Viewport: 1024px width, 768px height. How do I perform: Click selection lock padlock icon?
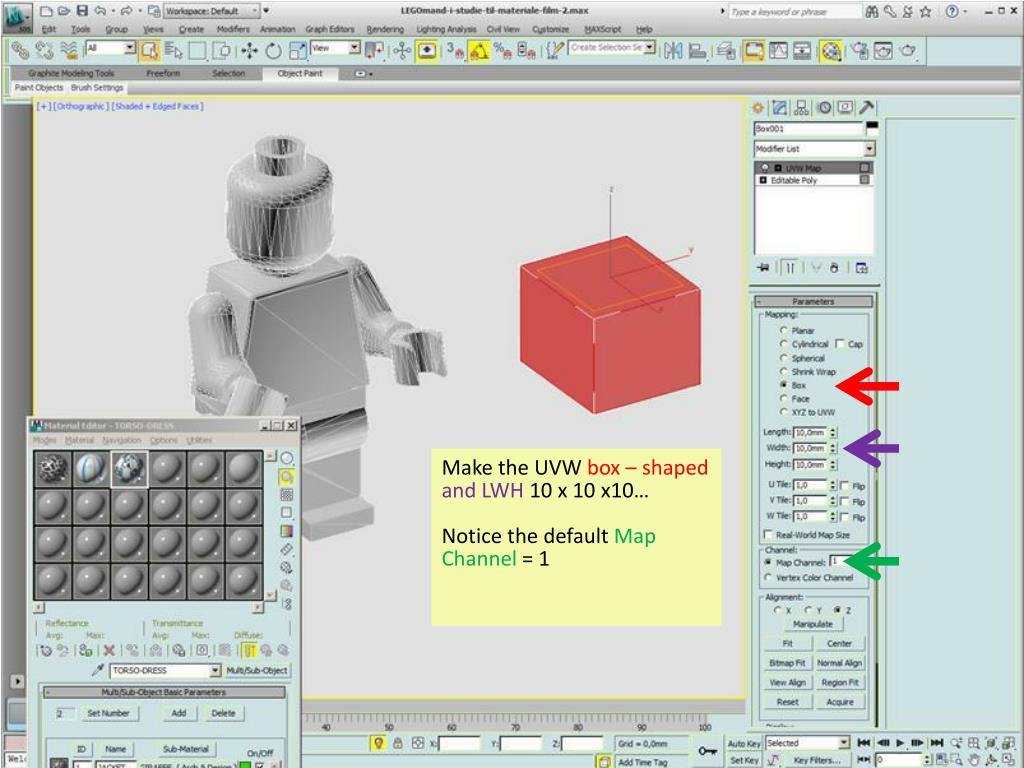[x=398, y=743]
